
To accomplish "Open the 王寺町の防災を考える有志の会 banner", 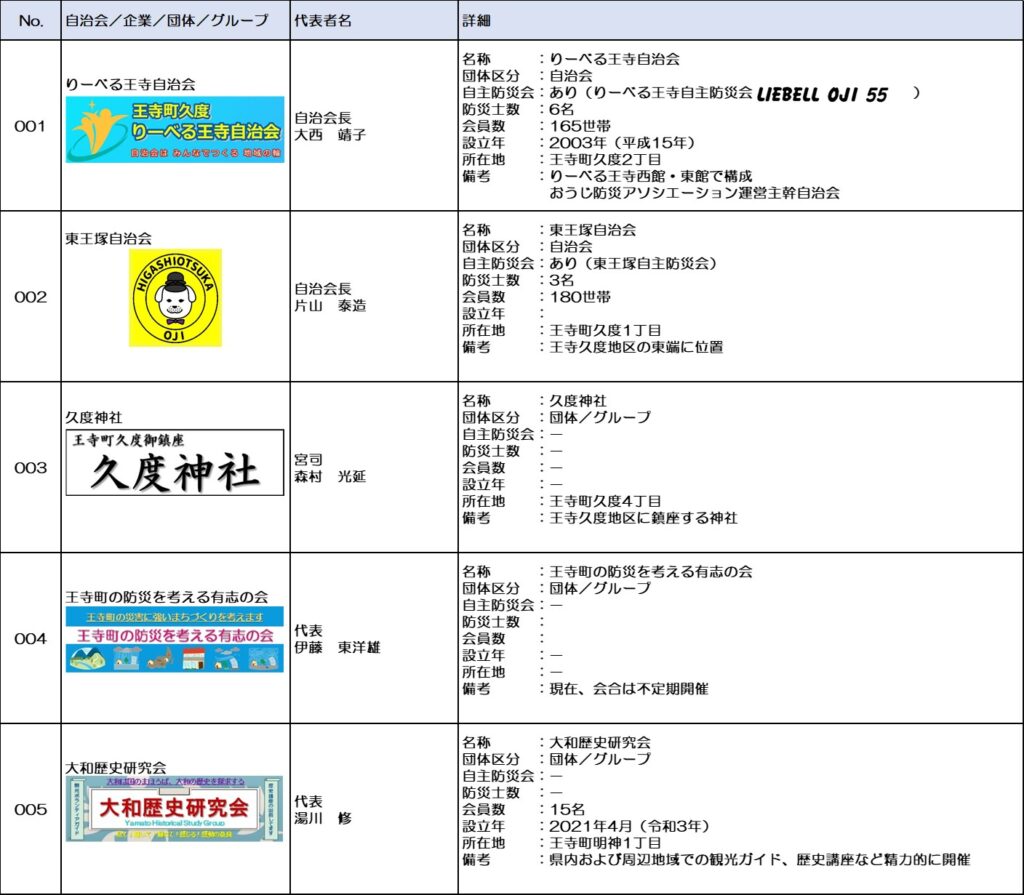I will click(175, 638).
